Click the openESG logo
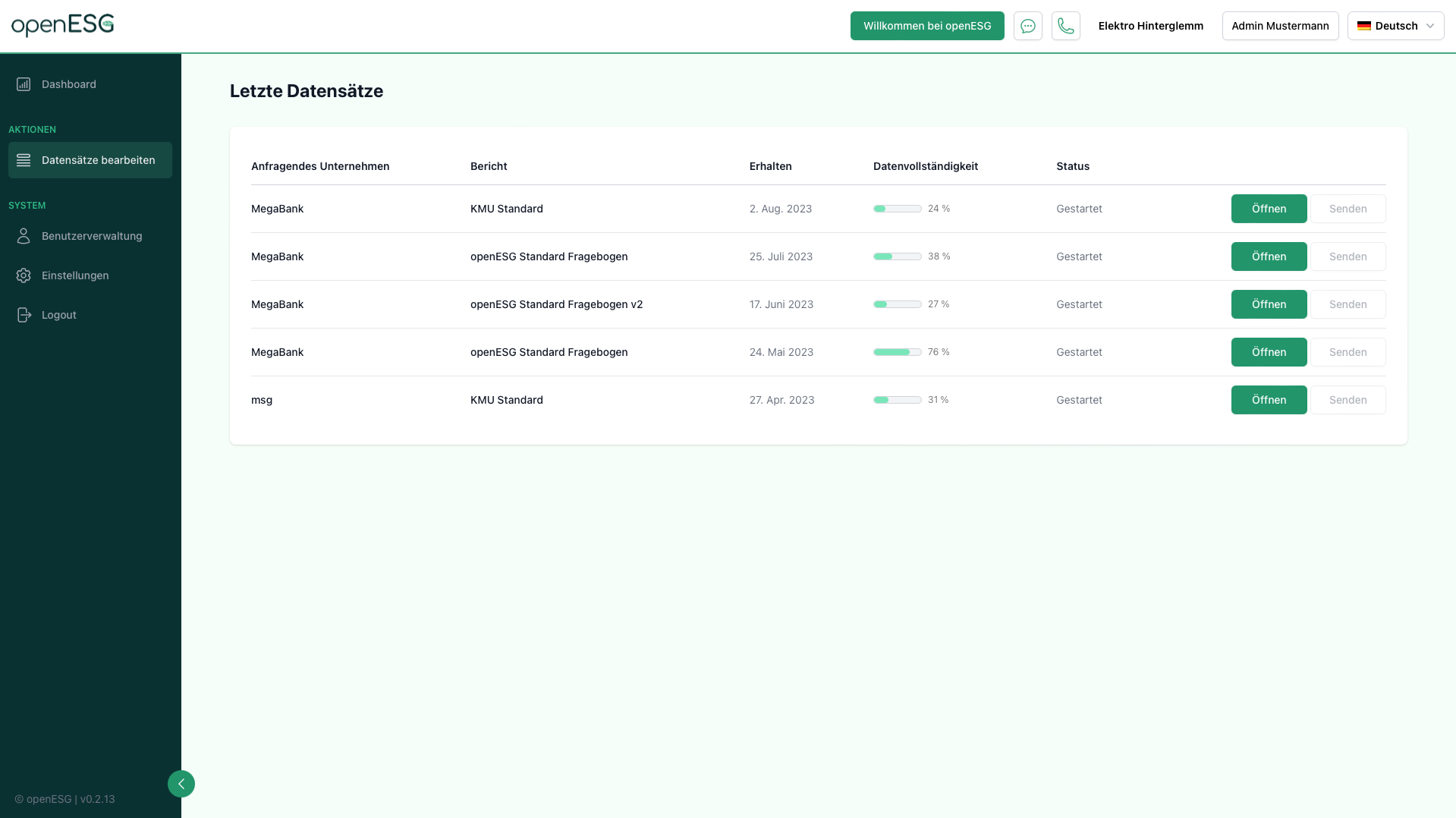Image resolution: width=1456 pixels, height=818 pixels. [63, 25]
